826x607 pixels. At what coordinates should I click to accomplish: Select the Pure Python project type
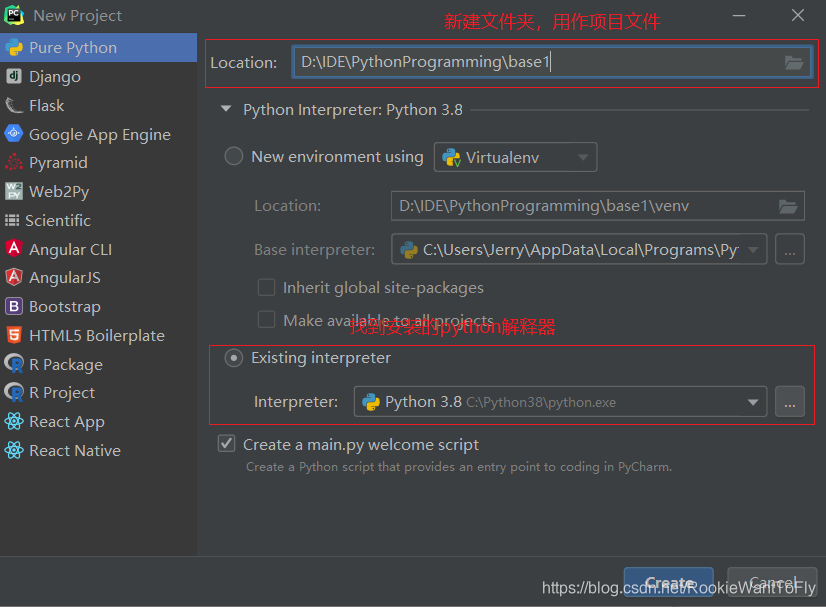pos(99,47)
